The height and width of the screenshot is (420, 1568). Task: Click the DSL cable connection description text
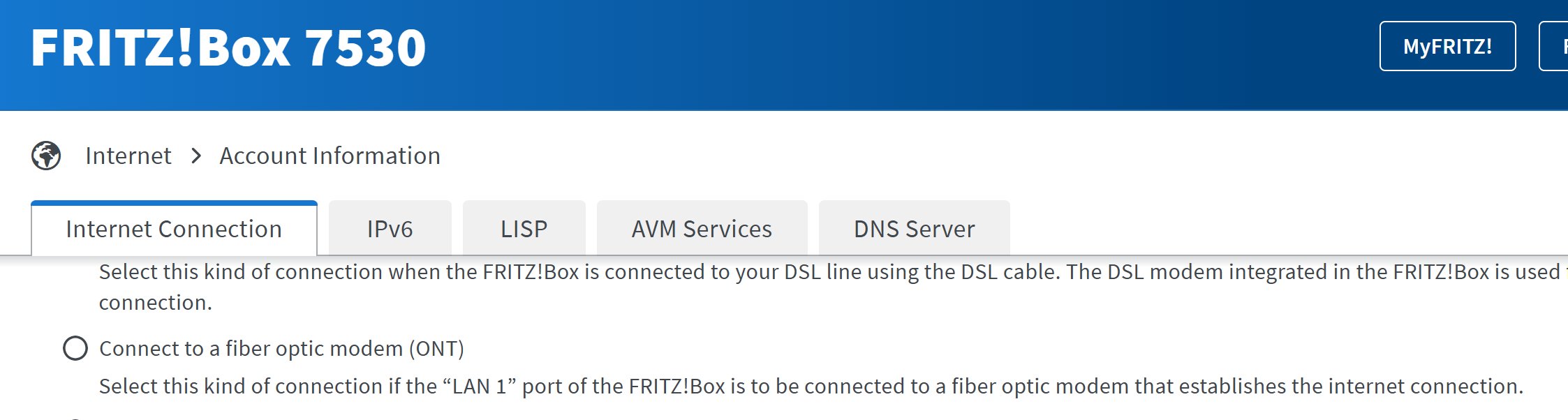[768, 272]
